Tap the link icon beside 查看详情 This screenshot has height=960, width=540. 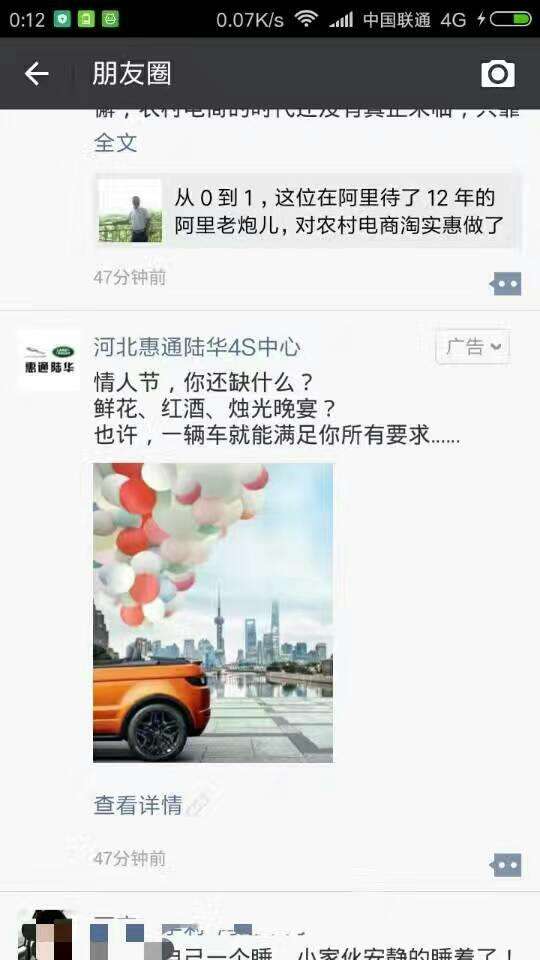(198, 804)
